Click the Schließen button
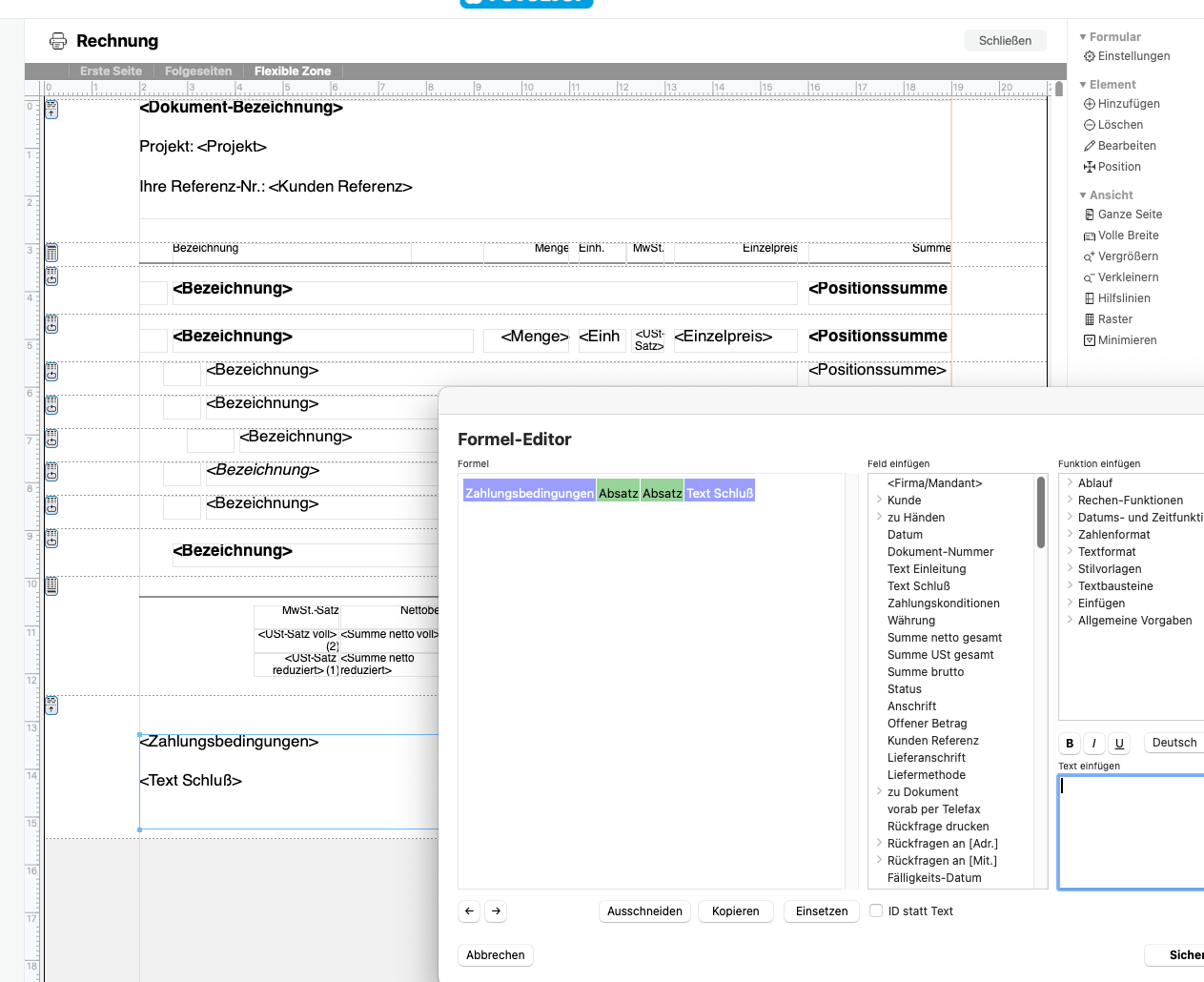Viewport: 1204px width, 982px height. [1005, 41]
